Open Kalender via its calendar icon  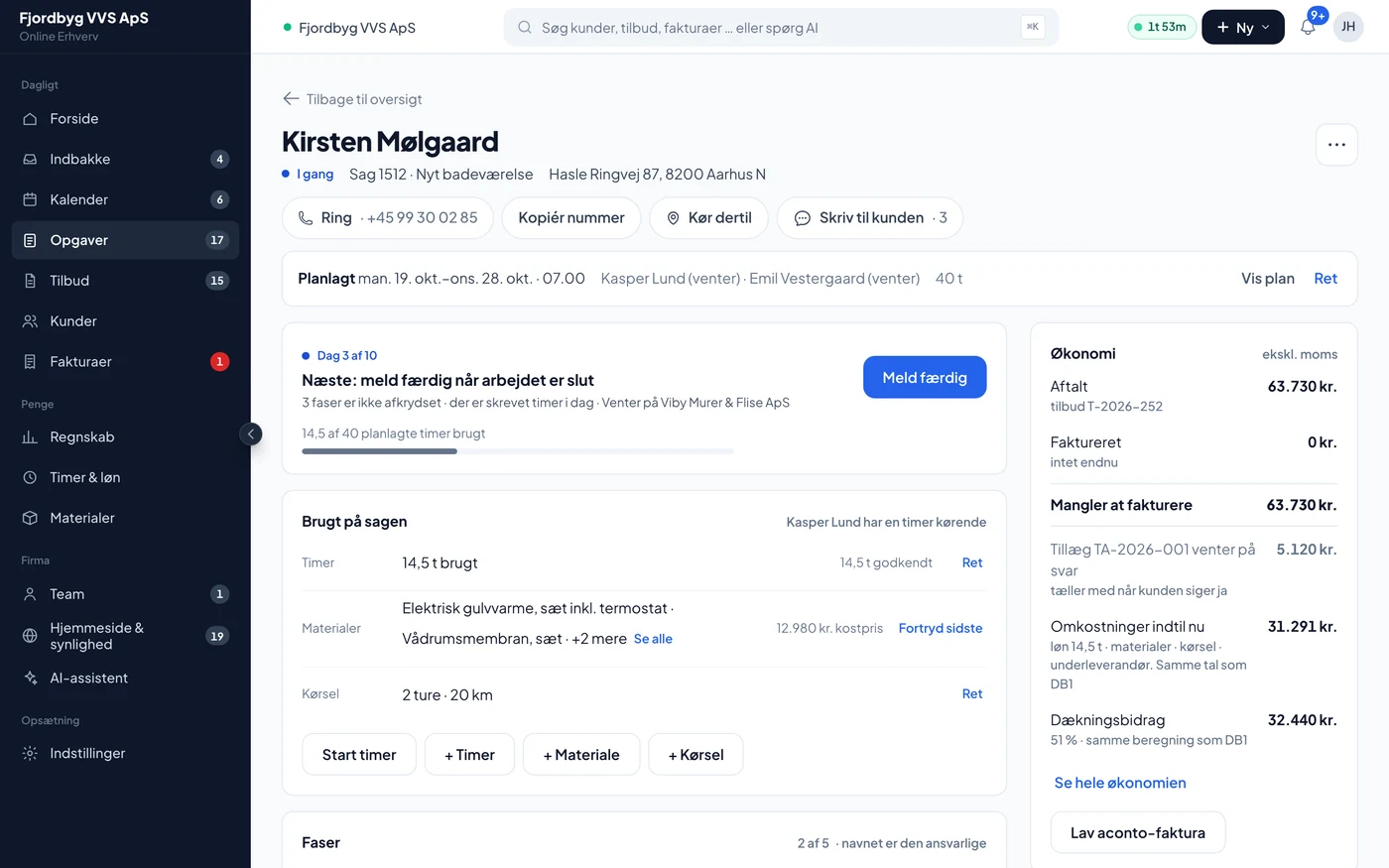30,200
